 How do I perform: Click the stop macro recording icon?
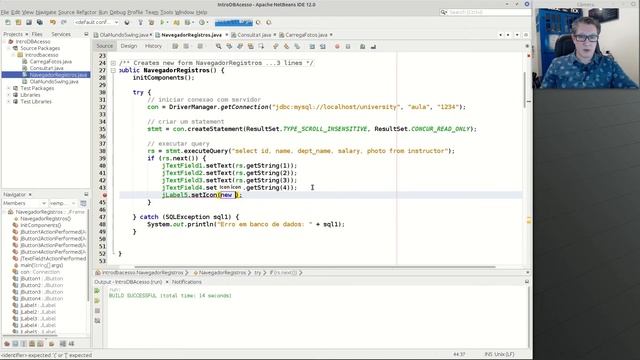click(x=348, y=47)
